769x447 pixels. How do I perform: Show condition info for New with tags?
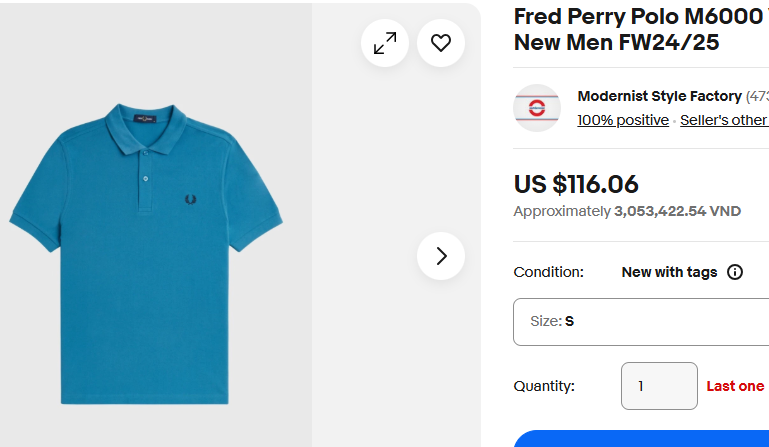pos(735,272)
